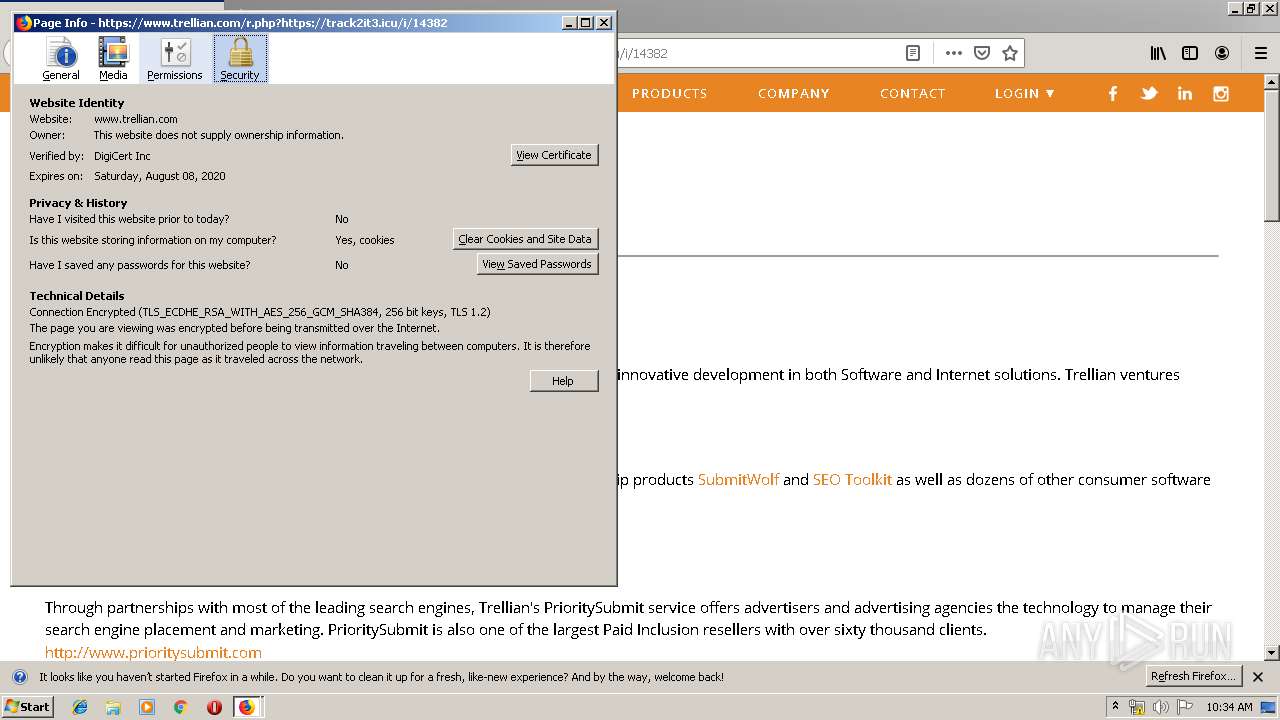
Task: Open the reader view icon in address bar
Action: point(913,53)
